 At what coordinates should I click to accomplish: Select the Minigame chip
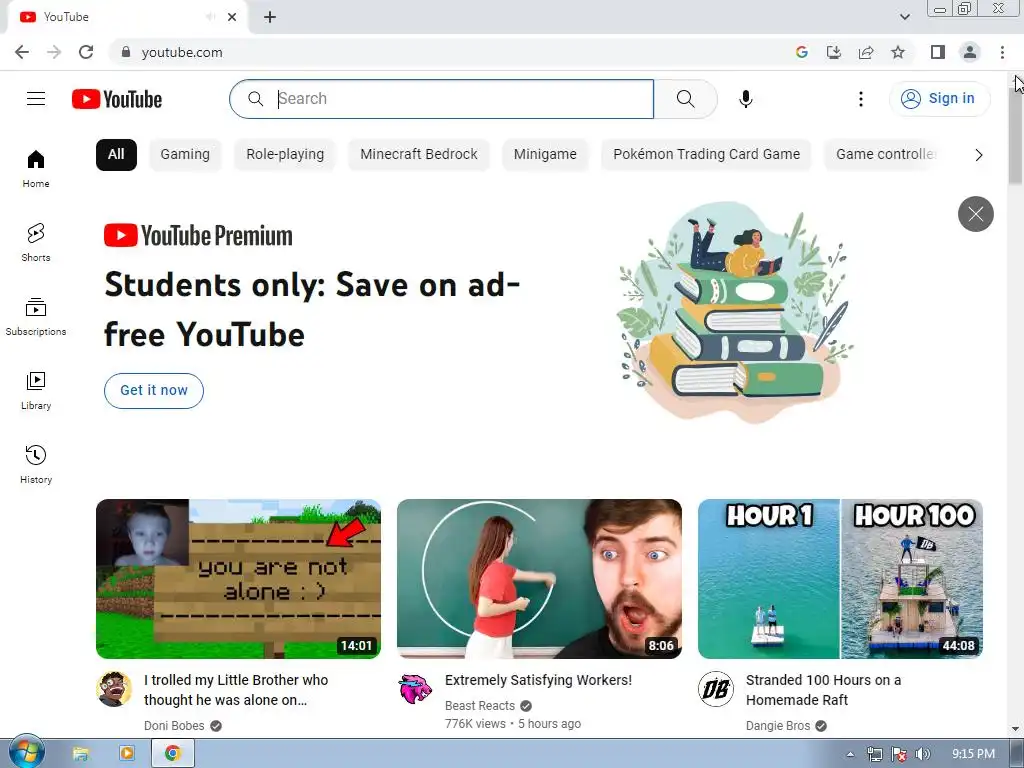pyautogui.click(x=545, y=155)
